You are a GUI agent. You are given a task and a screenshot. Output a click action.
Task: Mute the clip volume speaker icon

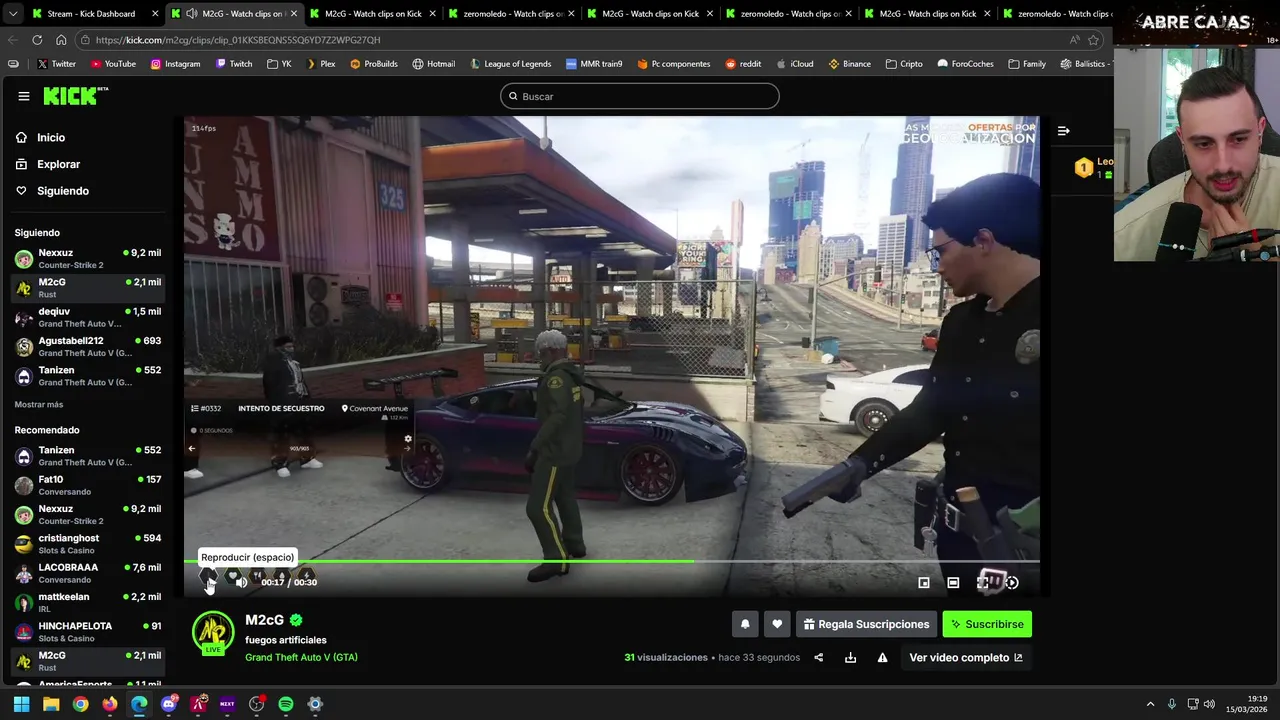[x=241, y=582]
